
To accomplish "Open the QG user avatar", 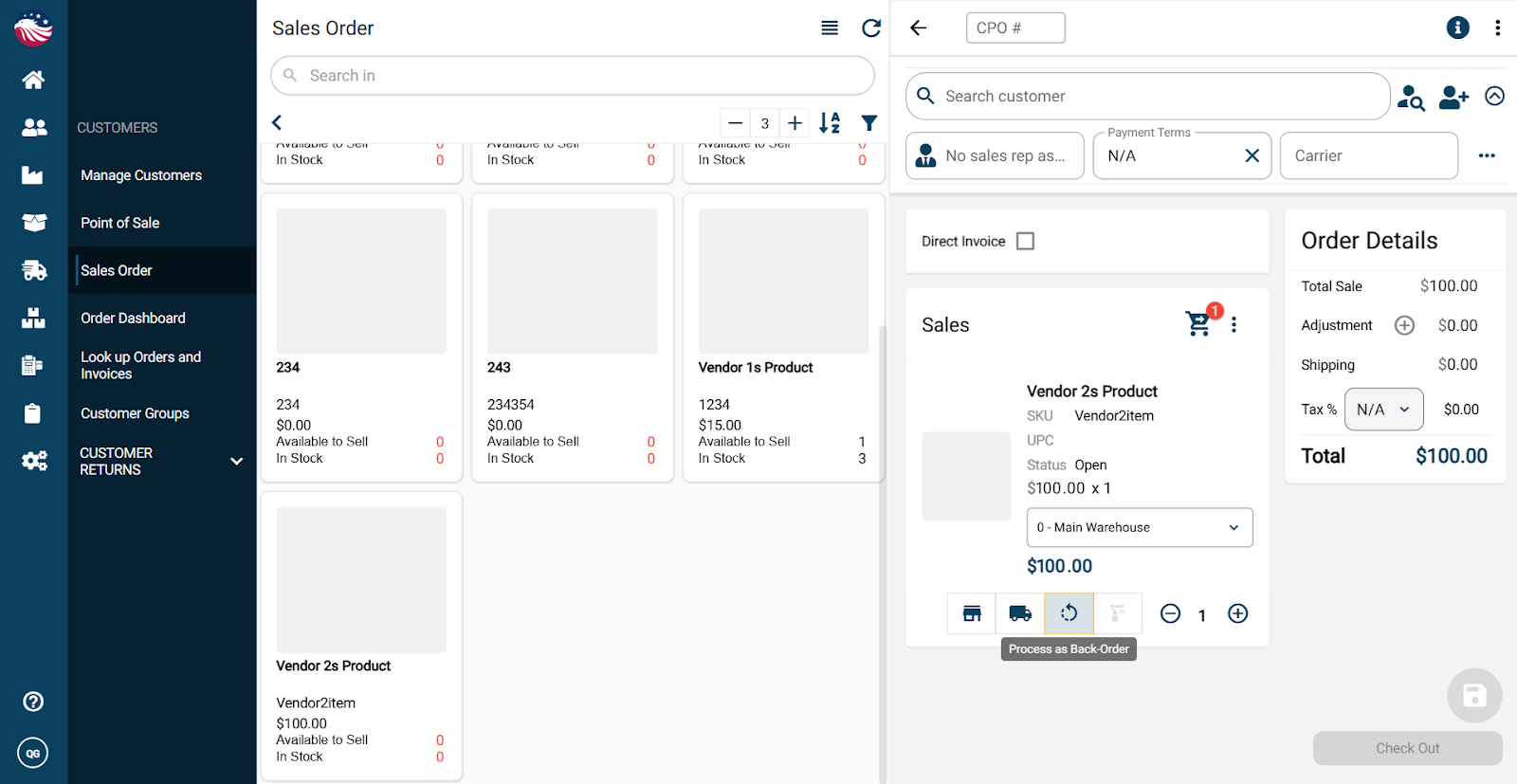I will click(x=33, y=754).
